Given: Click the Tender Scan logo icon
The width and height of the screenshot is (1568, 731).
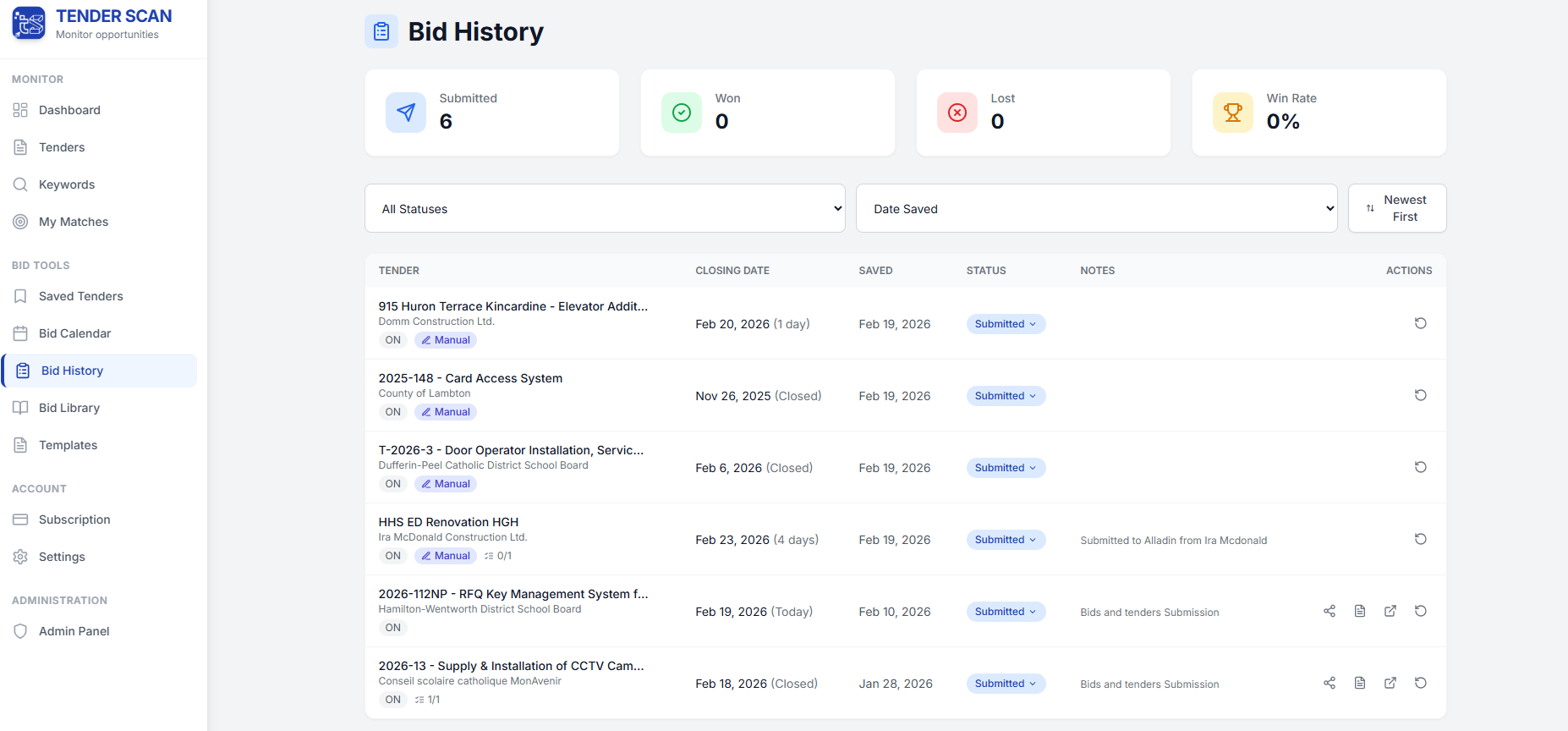Looking at the screenshot, I should (29, 23).
